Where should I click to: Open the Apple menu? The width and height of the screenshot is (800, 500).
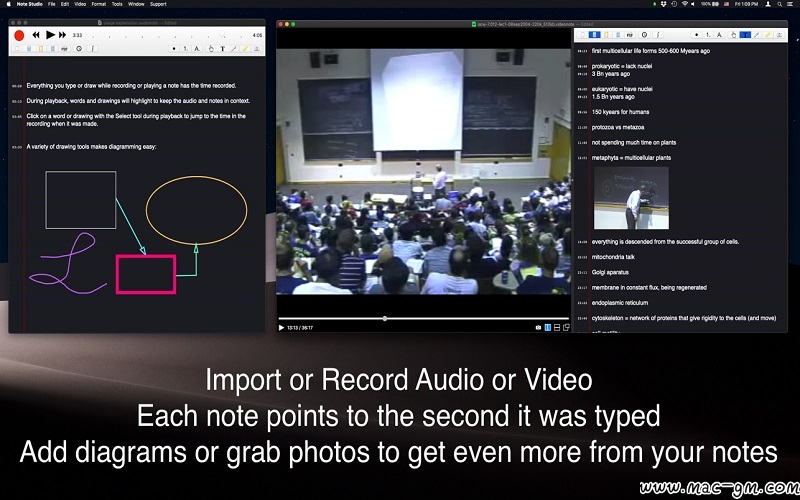coord(8,4)
